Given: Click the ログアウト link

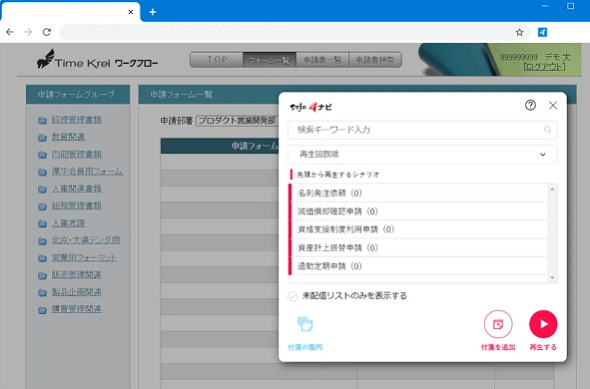Looking at the screenshot, I should [544, 67].
